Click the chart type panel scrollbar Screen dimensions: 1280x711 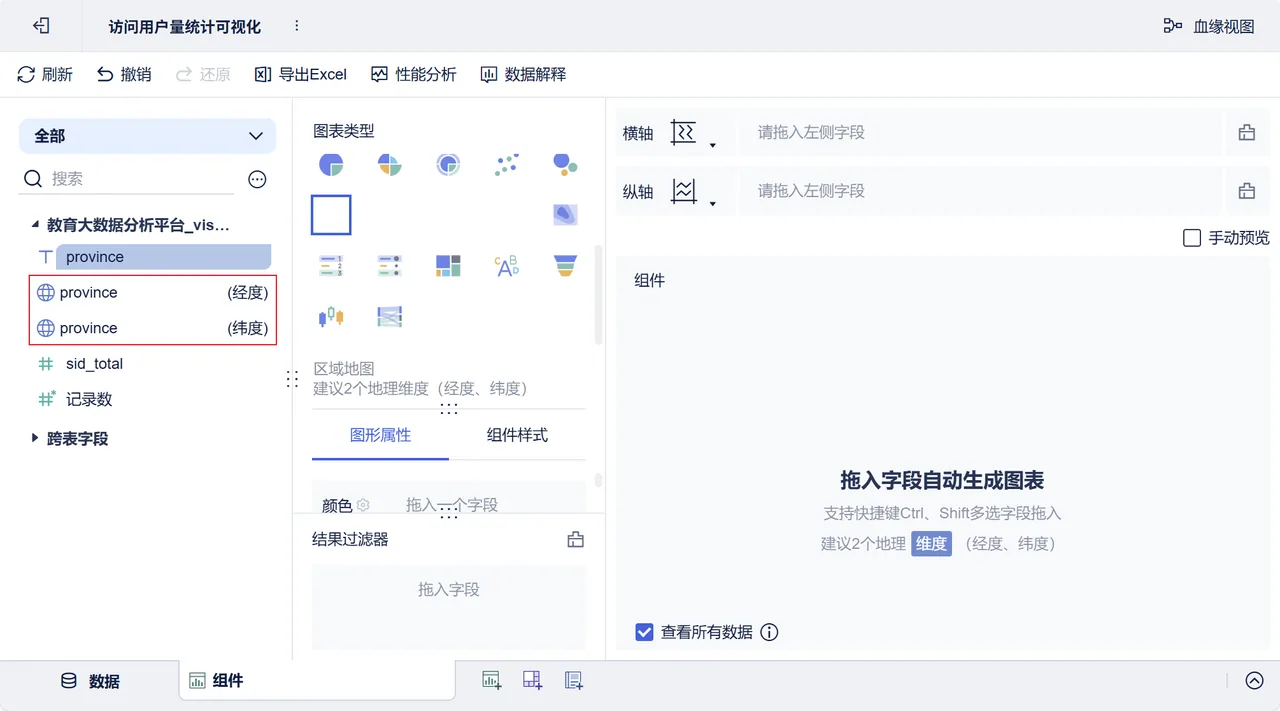(599, 295)
